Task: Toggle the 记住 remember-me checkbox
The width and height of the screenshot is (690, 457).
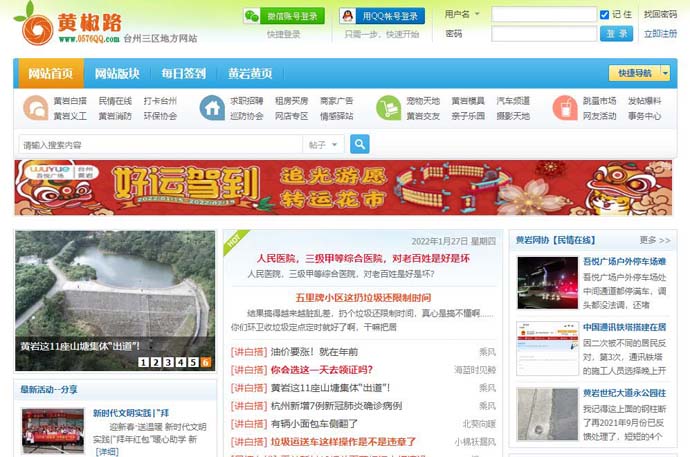Action: [x=604, y=15]
